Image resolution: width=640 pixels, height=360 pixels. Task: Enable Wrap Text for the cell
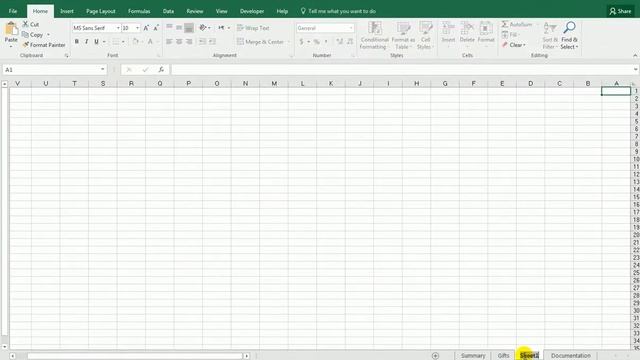click(253, 28)
